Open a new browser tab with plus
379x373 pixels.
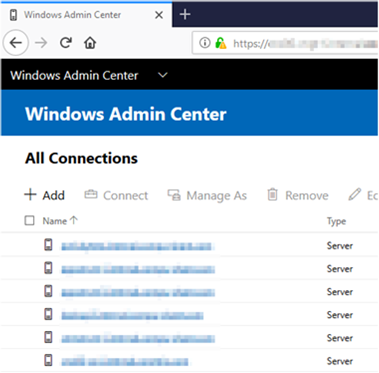[185, 14]
